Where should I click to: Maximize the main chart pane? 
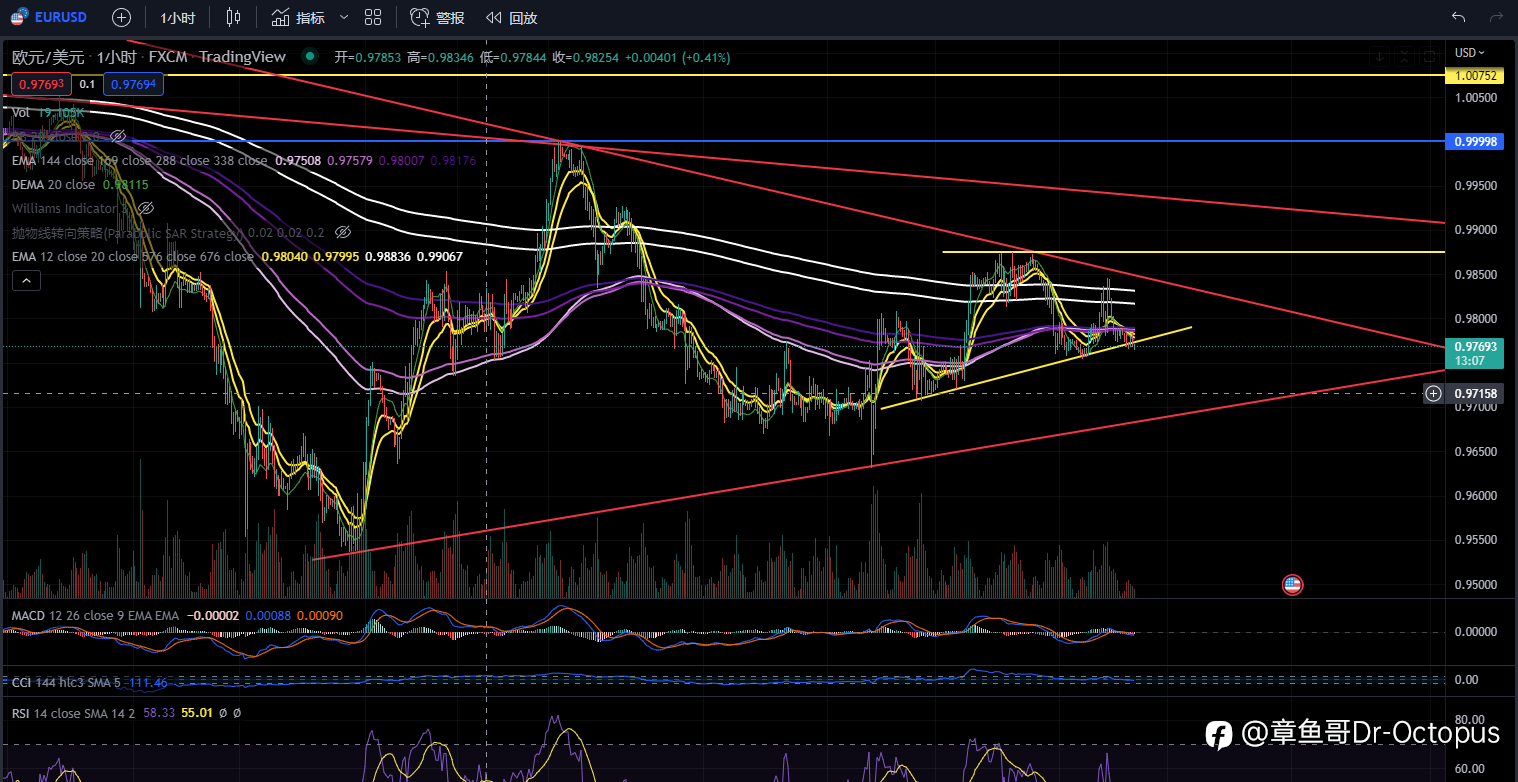pyautogui.click(x=1430, y=57)
